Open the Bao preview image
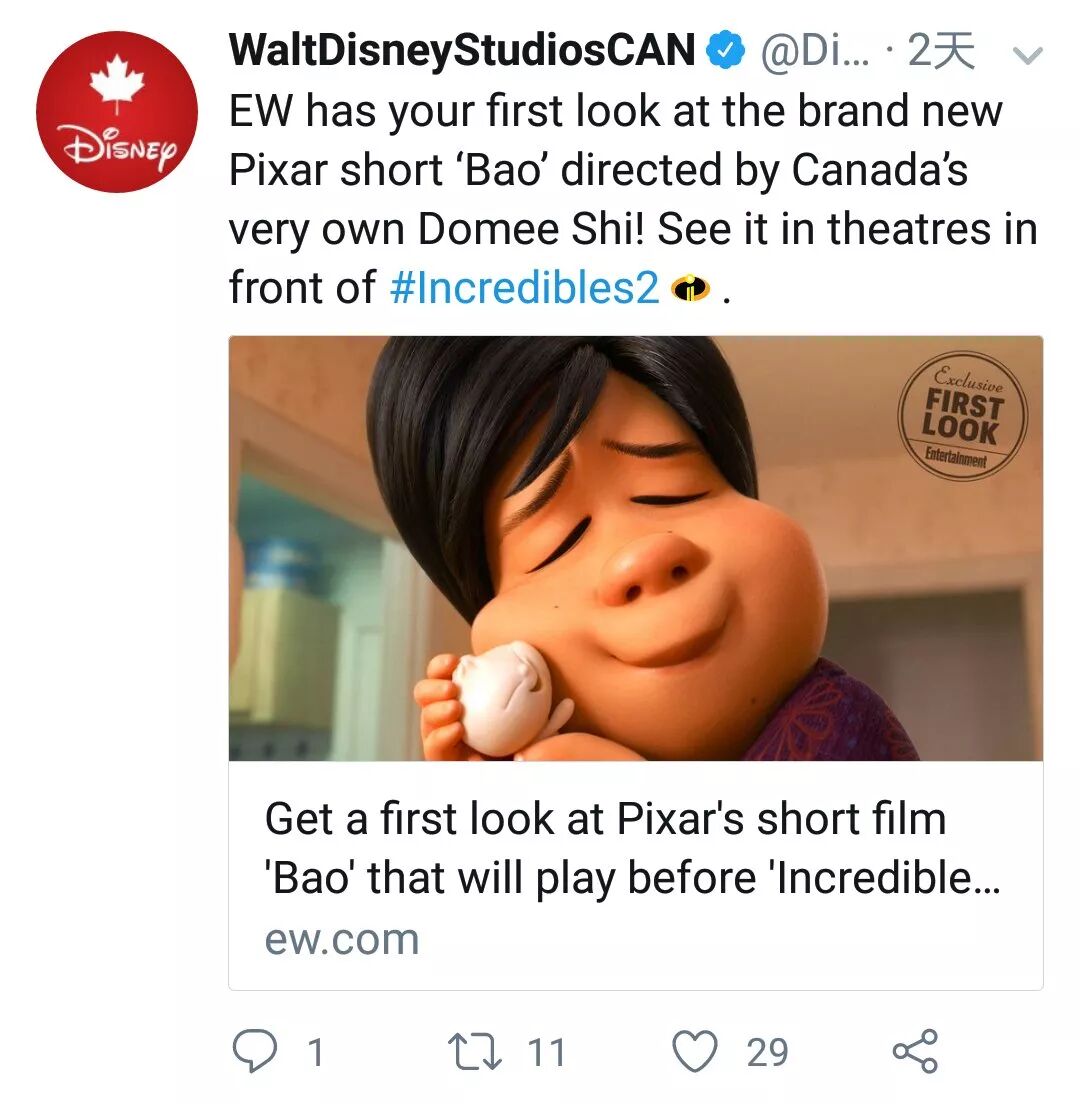Image resolution: width=1080 pixels, height=1104 pixels. click(x=636, y=548)
